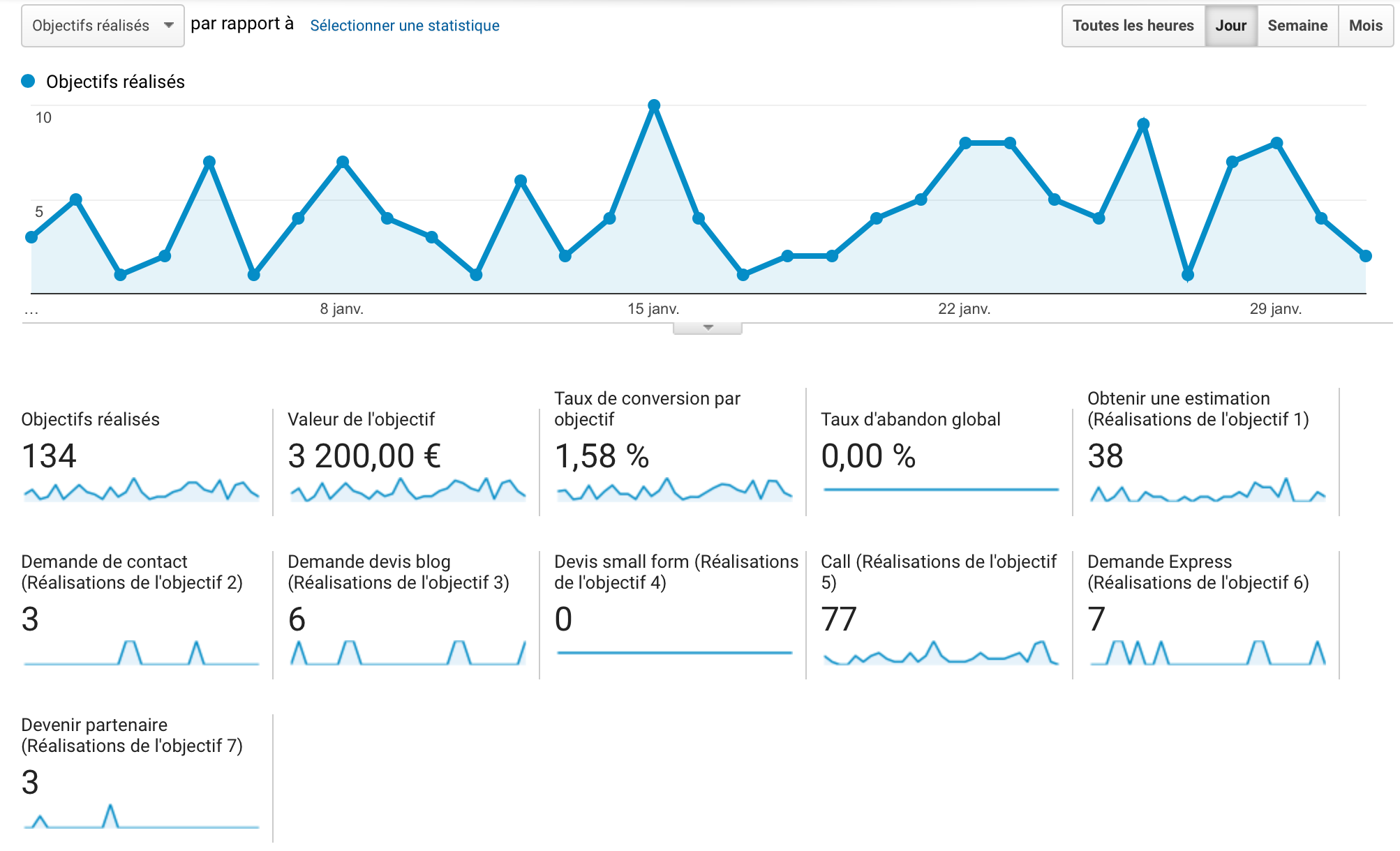Open the Devenir partenaire sparkline
Screen dimensions: 1400x851
tap(142, 816)
